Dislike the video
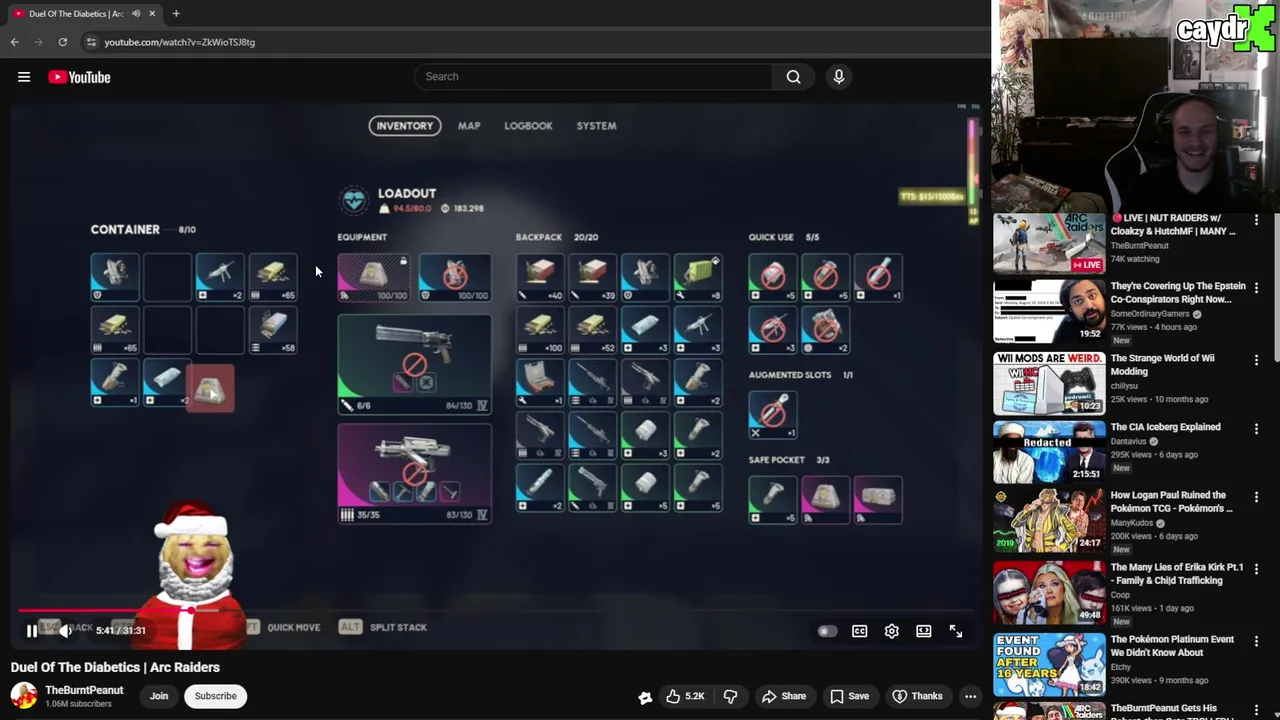 [x=730, y=696]
